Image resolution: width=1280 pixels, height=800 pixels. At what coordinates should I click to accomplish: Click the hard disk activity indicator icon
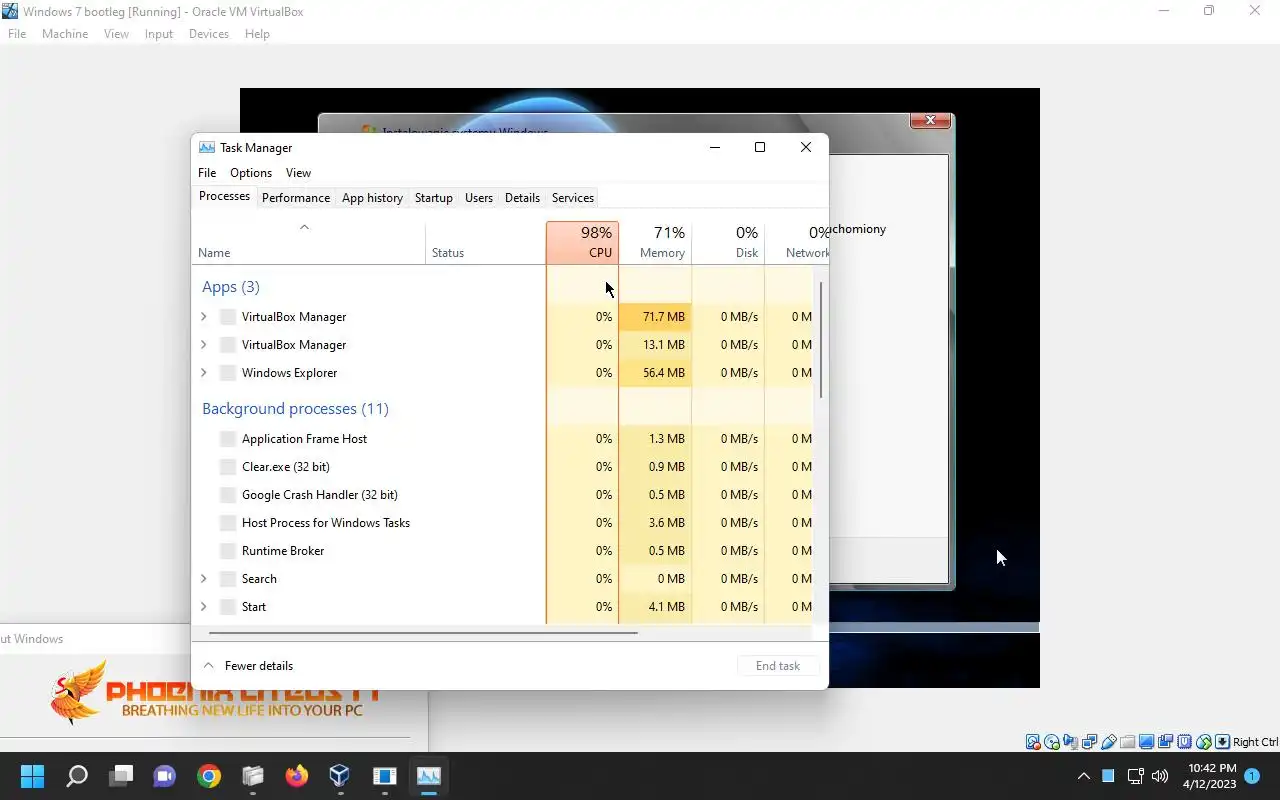point(1033,742)
